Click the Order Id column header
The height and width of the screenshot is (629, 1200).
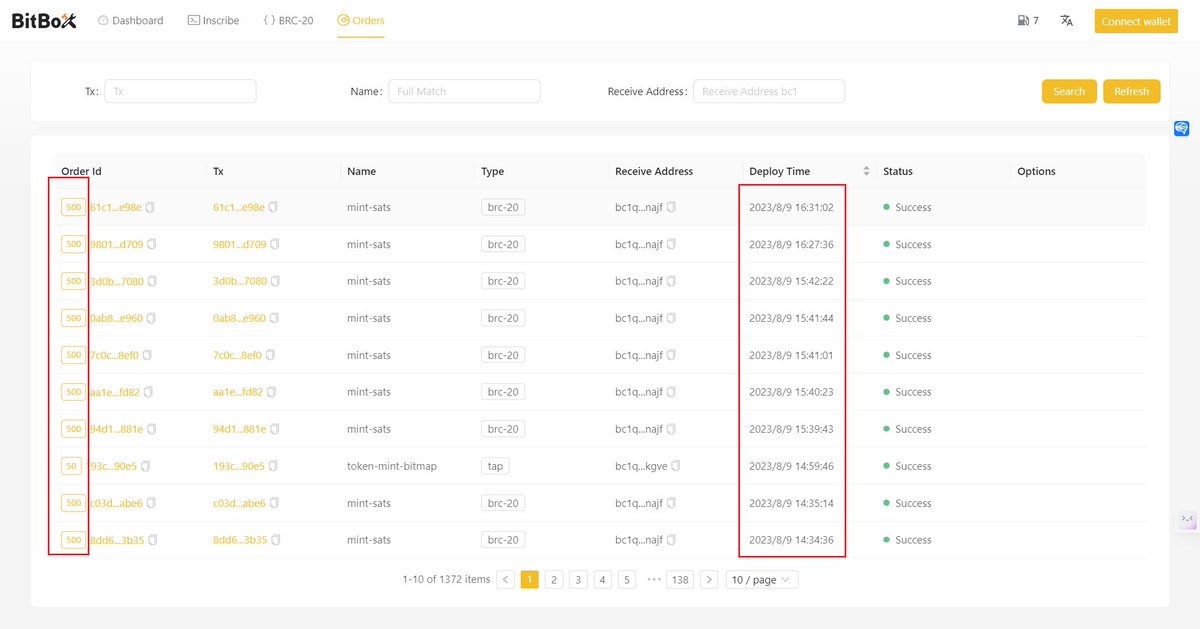(x=82, y=171)
